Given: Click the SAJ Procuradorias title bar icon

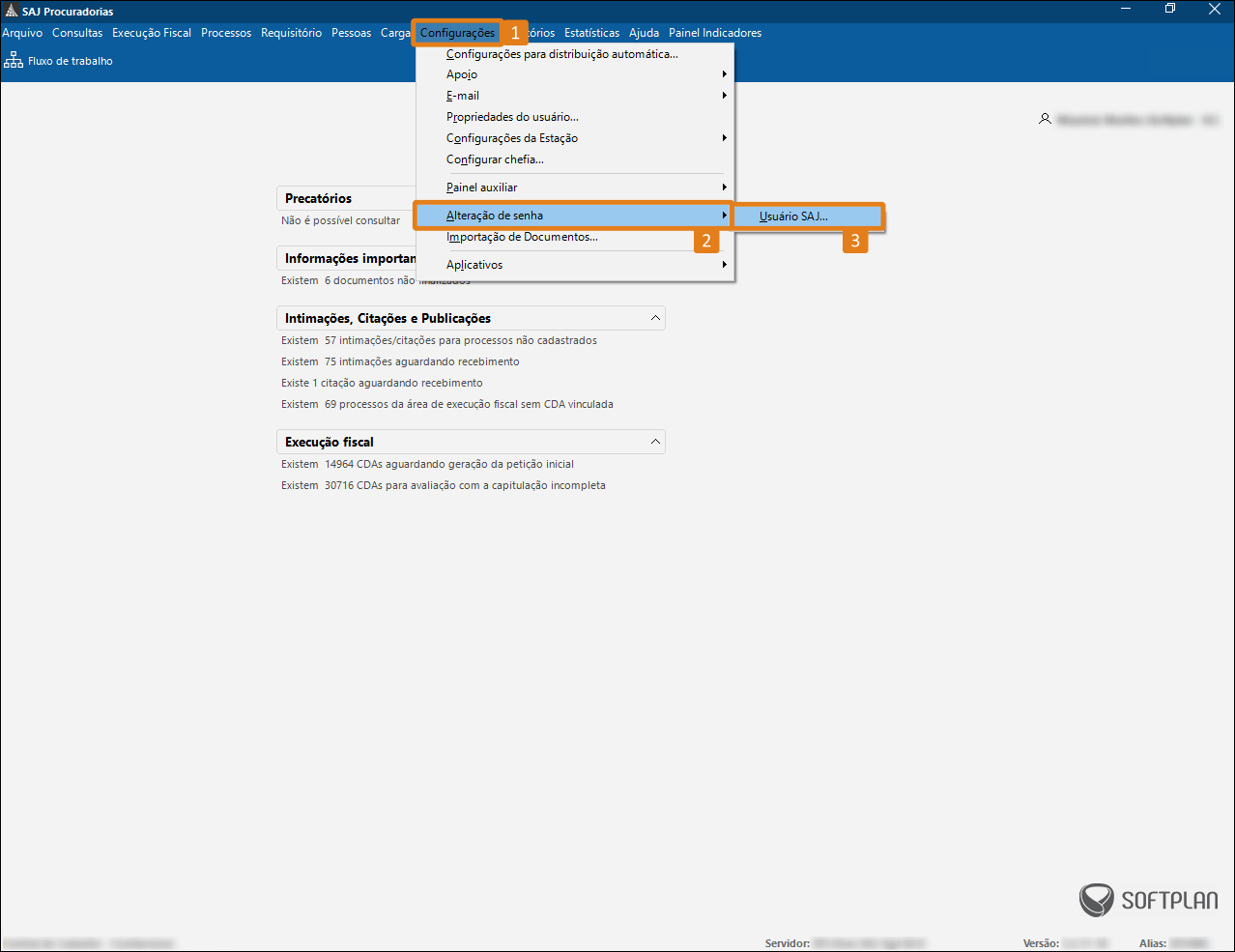Looking at the screenshot, I should pyautogui.click(x=12, y=11).
